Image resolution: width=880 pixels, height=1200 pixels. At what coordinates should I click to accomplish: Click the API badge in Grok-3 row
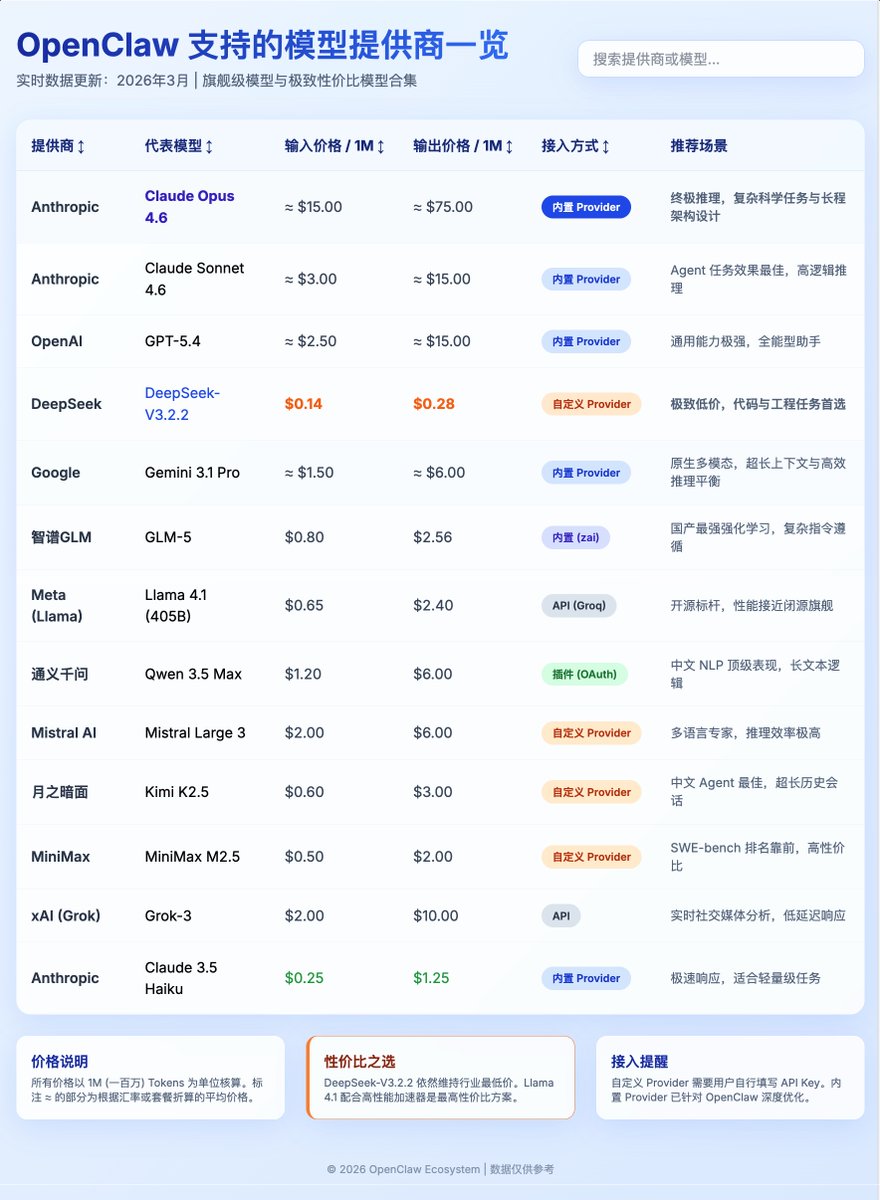pyautogui.click(x=561, y=916)
